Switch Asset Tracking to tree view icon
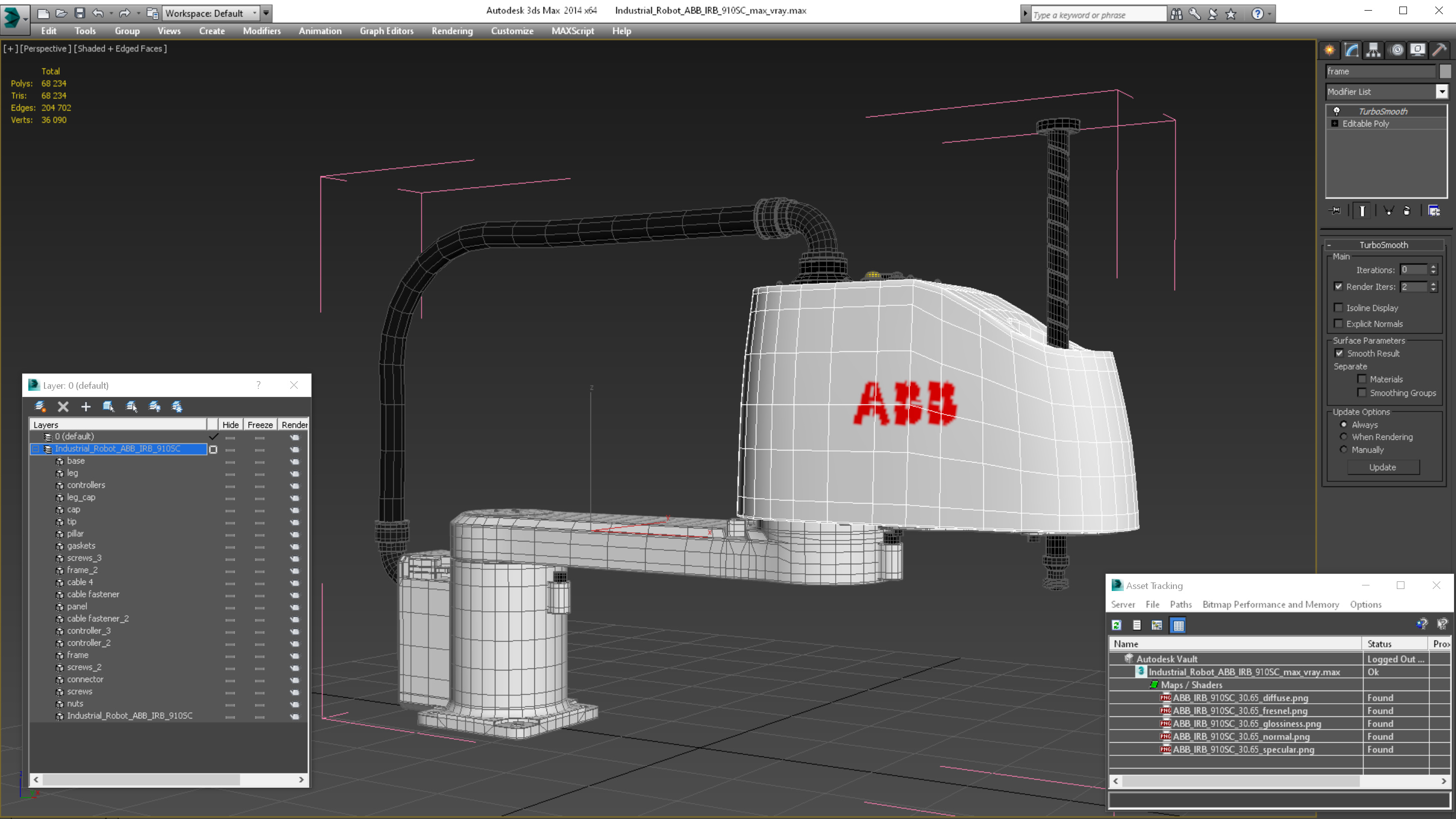Screen dimensions: 1456x819 1157,624
